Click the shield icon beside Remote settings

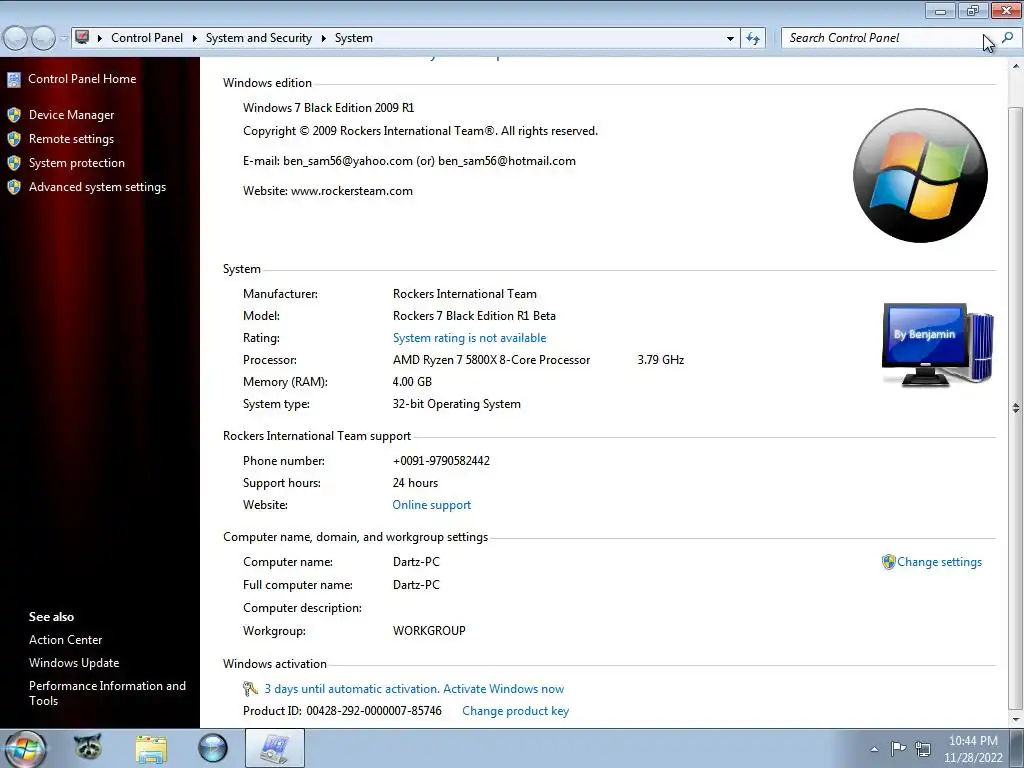click(14, 139)
